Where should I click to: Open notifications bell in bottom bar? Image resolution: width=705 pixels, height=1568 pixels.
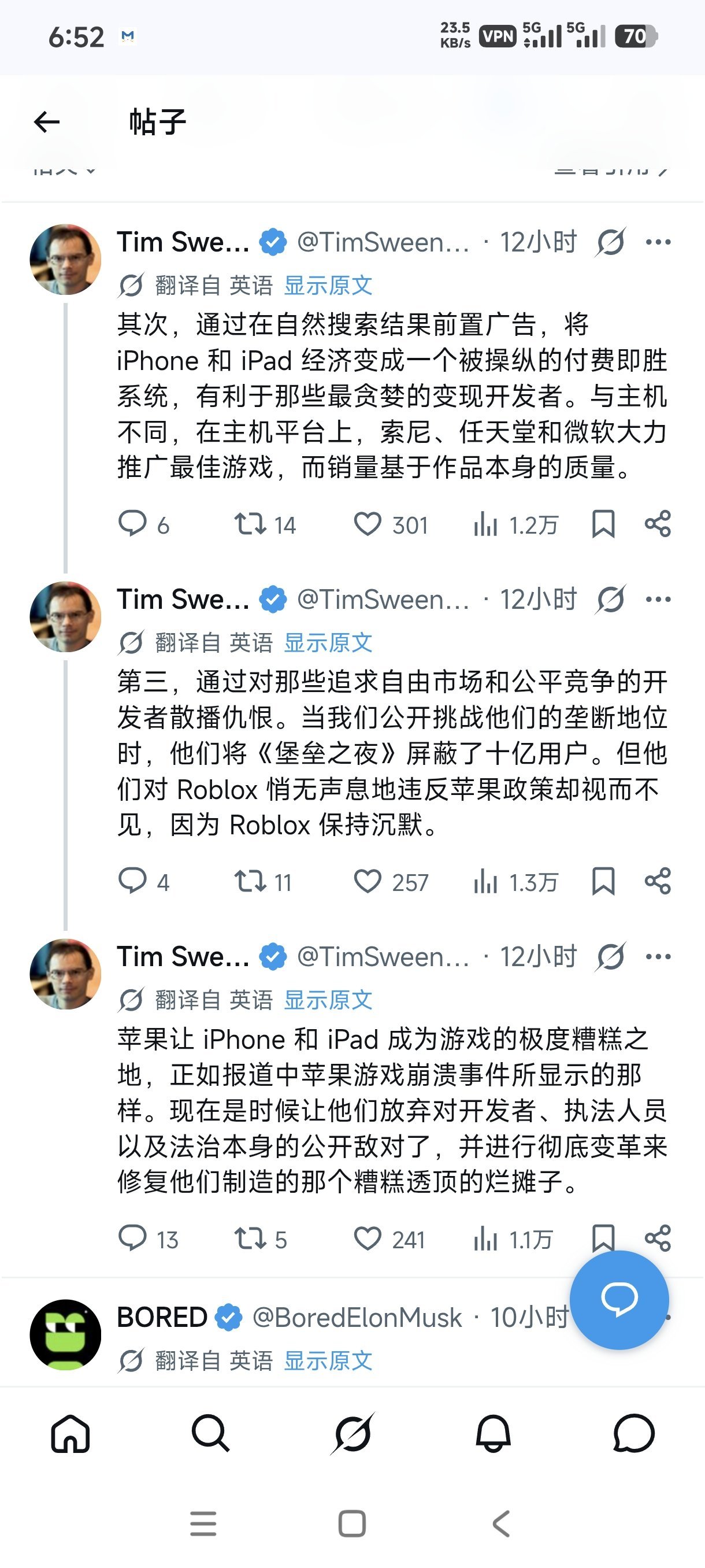tap(493, 1433)
